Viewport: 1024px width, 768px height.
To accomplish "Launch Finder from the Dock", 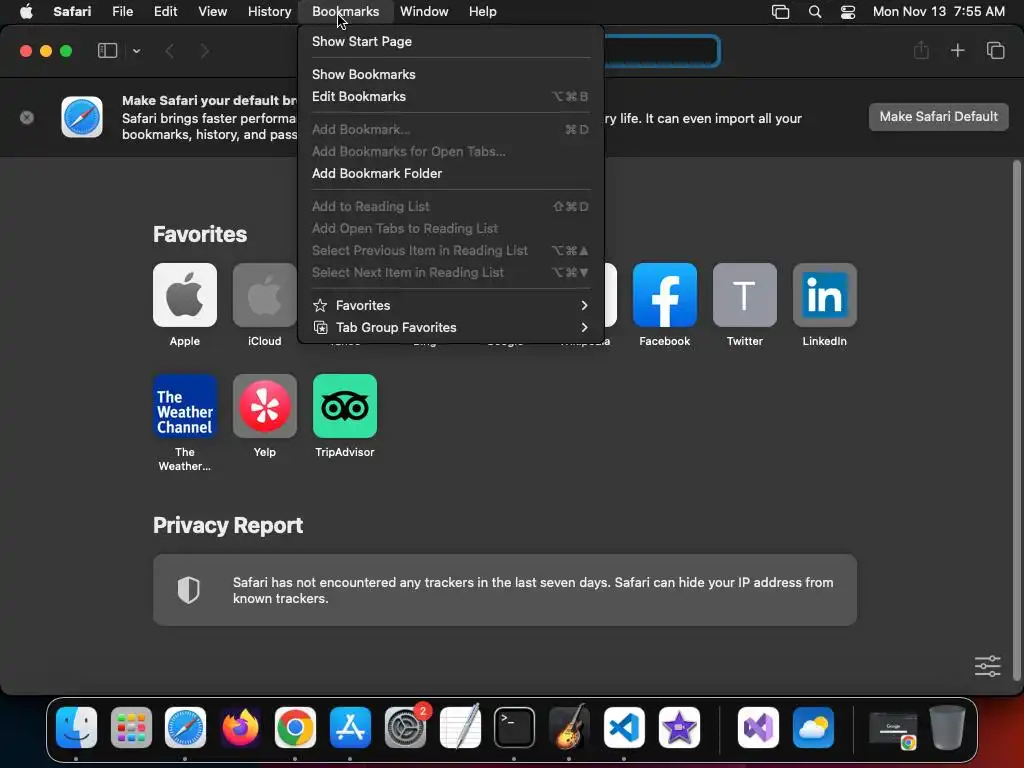I will coord(76,728).
